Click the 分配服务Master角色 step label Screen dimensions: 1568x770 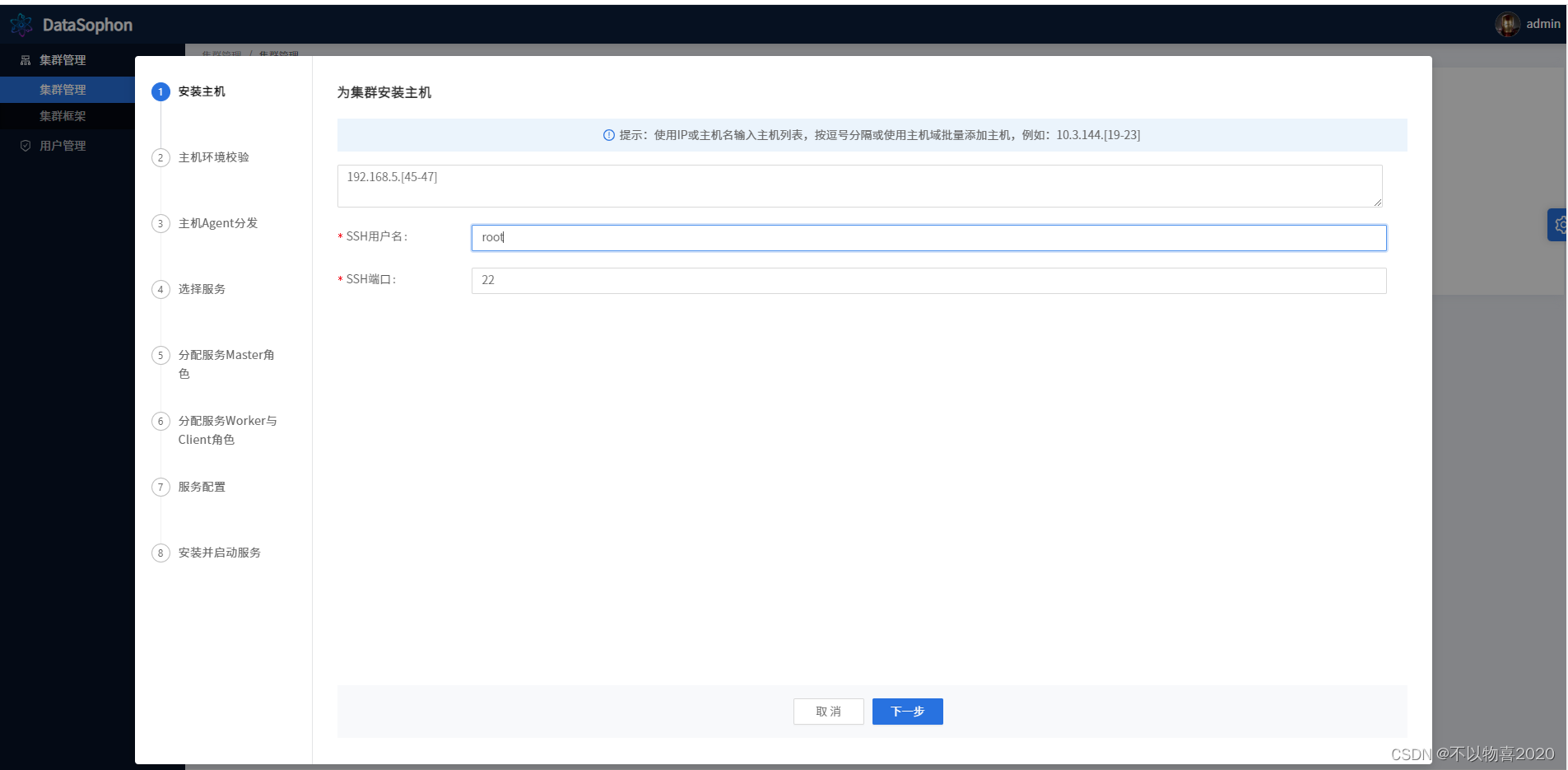click(226, 364)
